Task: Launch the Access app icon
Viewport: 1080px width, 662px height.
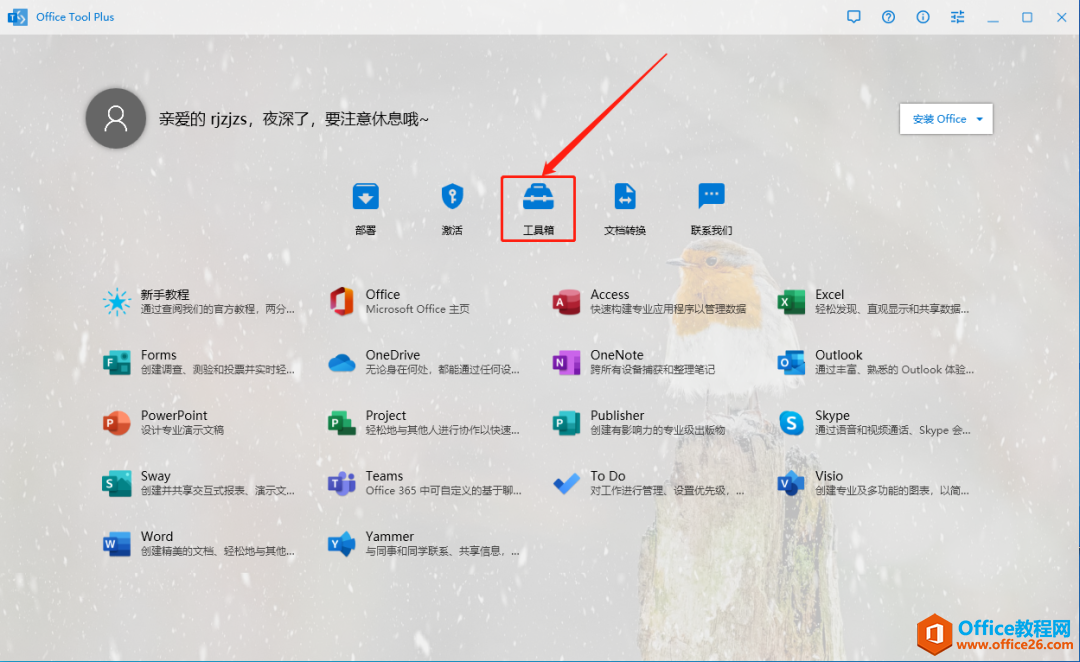Action: 566,302
